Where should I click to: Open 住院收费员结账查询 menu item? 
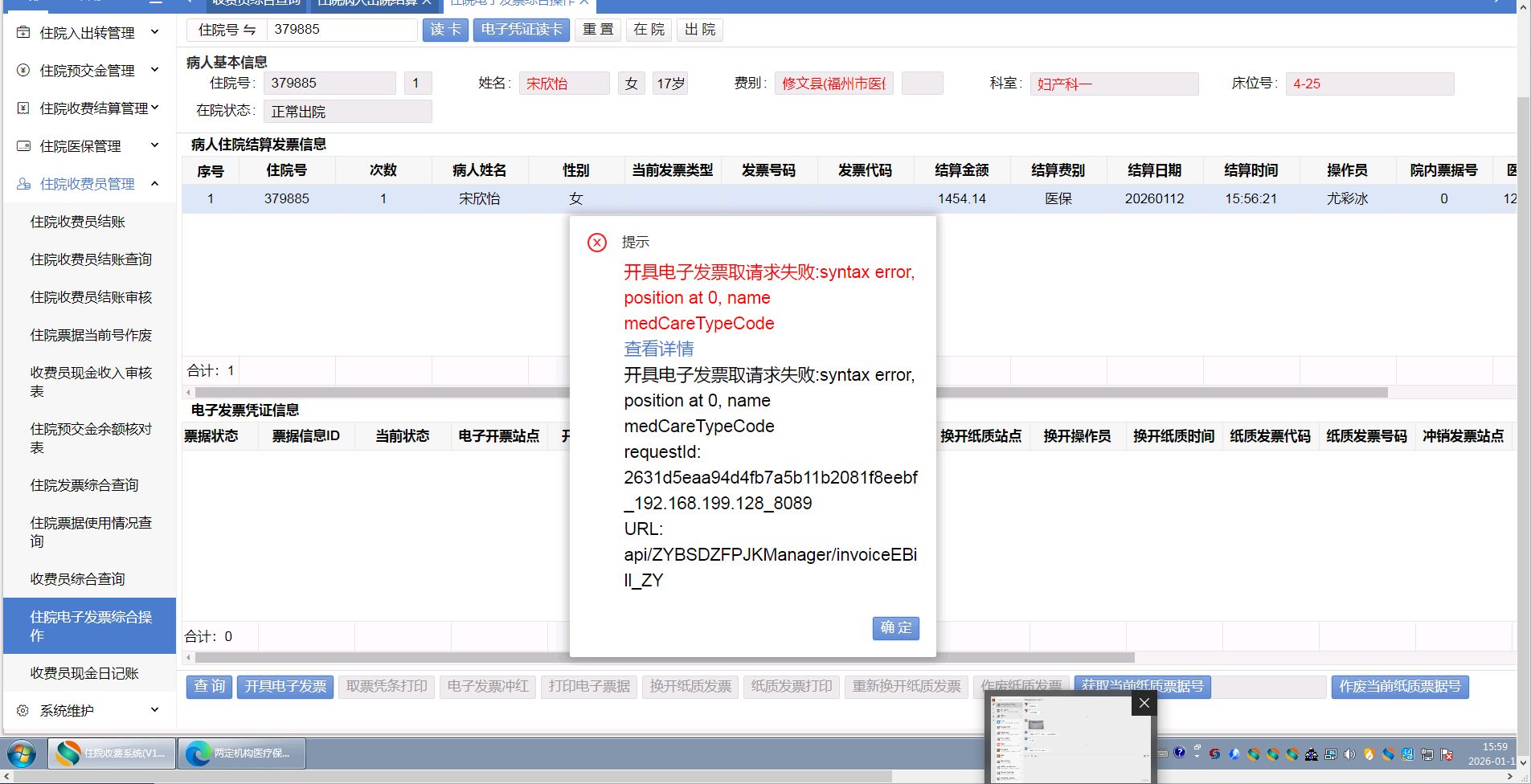(89, 259)
